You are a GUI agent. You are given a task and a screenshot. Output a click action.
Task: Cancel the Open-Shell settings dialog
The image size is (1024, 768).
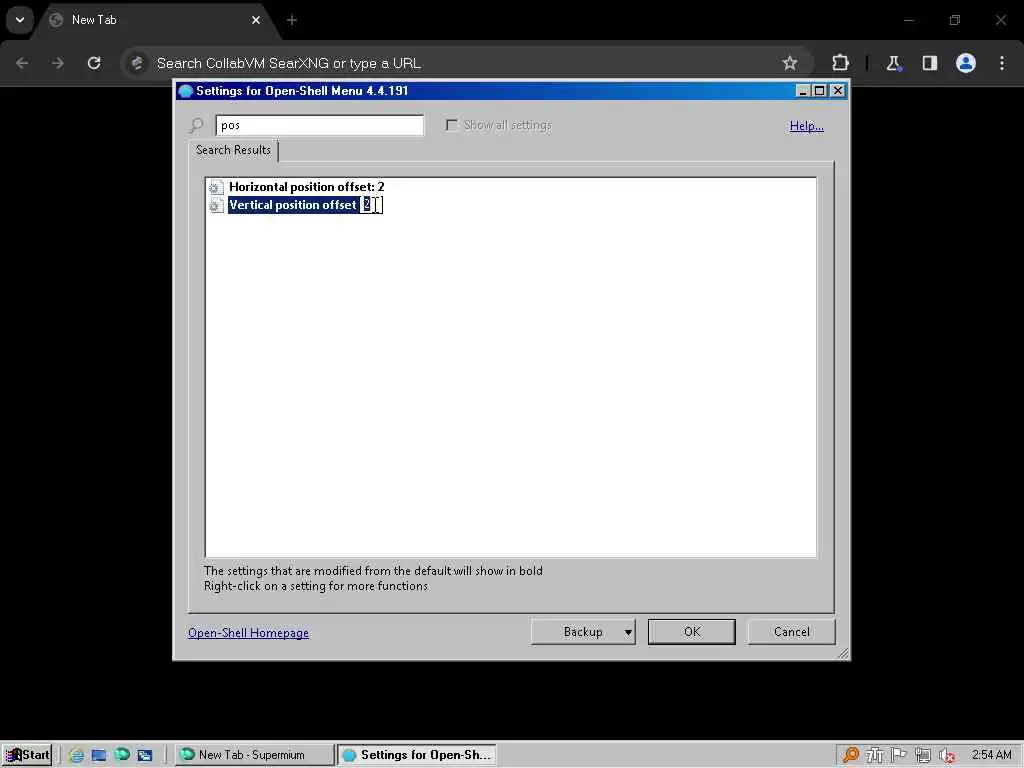click(x=792, y=632)
